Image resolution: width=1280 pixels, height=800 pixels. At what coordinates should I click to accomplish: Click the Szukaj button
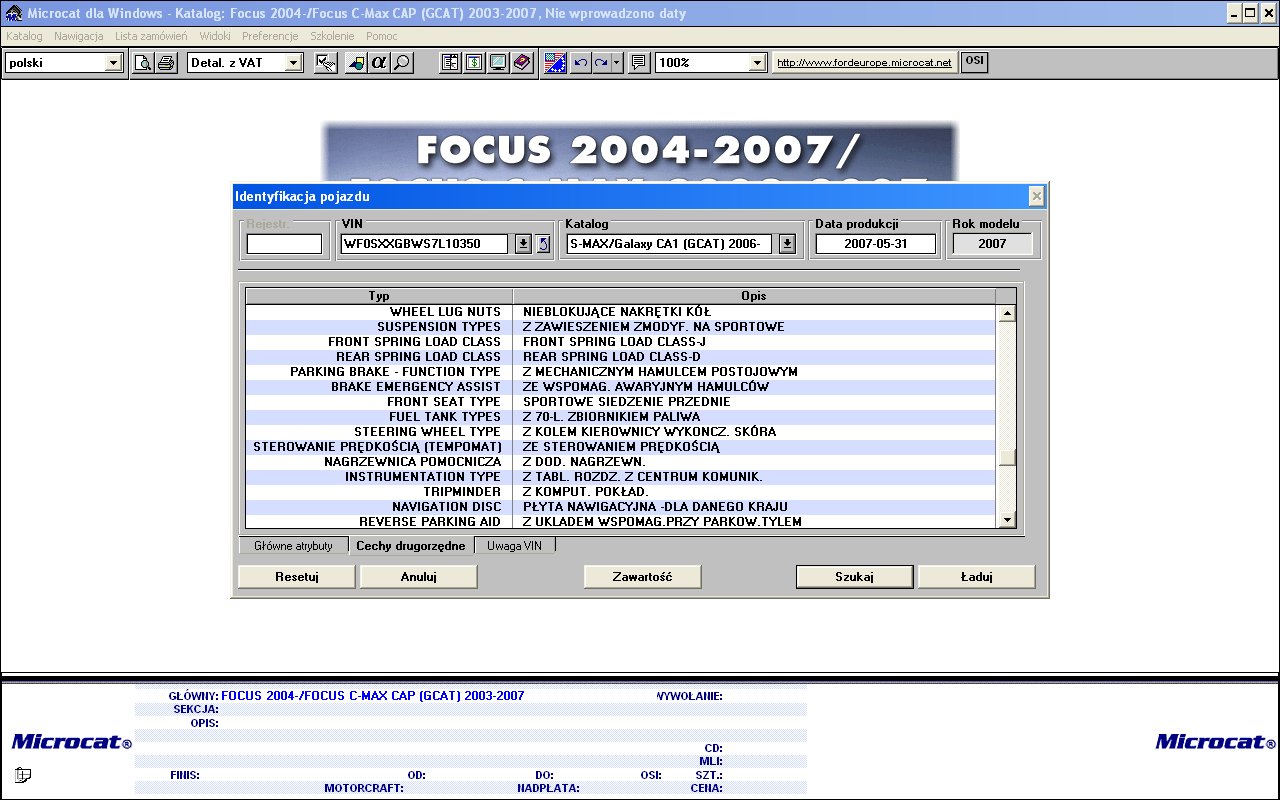[x=854, y=577]
